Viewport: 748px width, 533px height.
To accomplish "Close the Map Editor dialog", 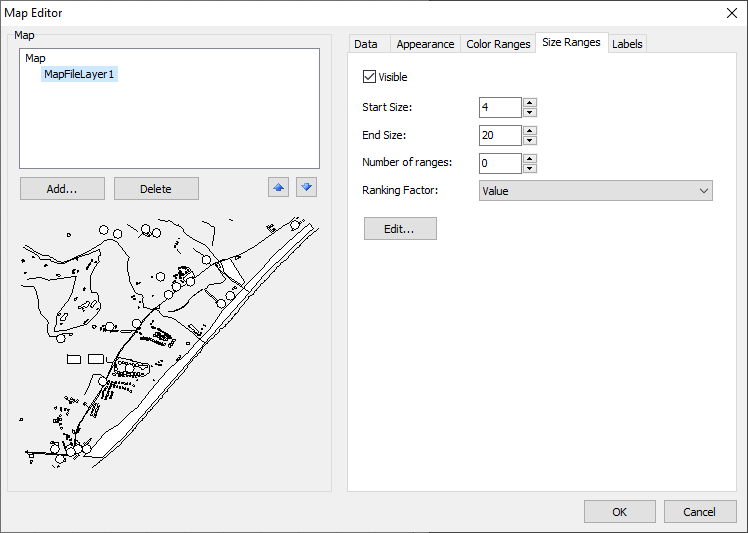I will pos(732,13).
